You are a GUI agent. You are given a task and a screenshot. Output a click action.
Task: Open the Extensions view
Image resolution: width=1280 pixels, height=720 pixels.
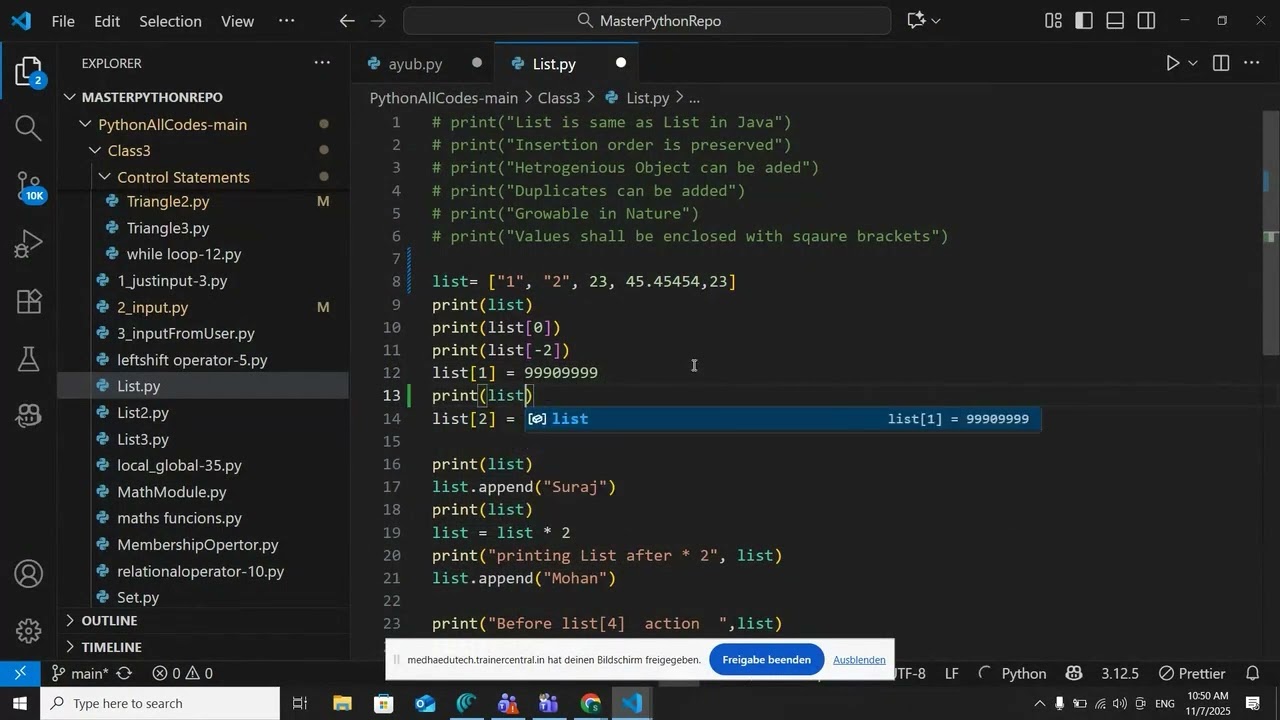click(x=28, y=301)
